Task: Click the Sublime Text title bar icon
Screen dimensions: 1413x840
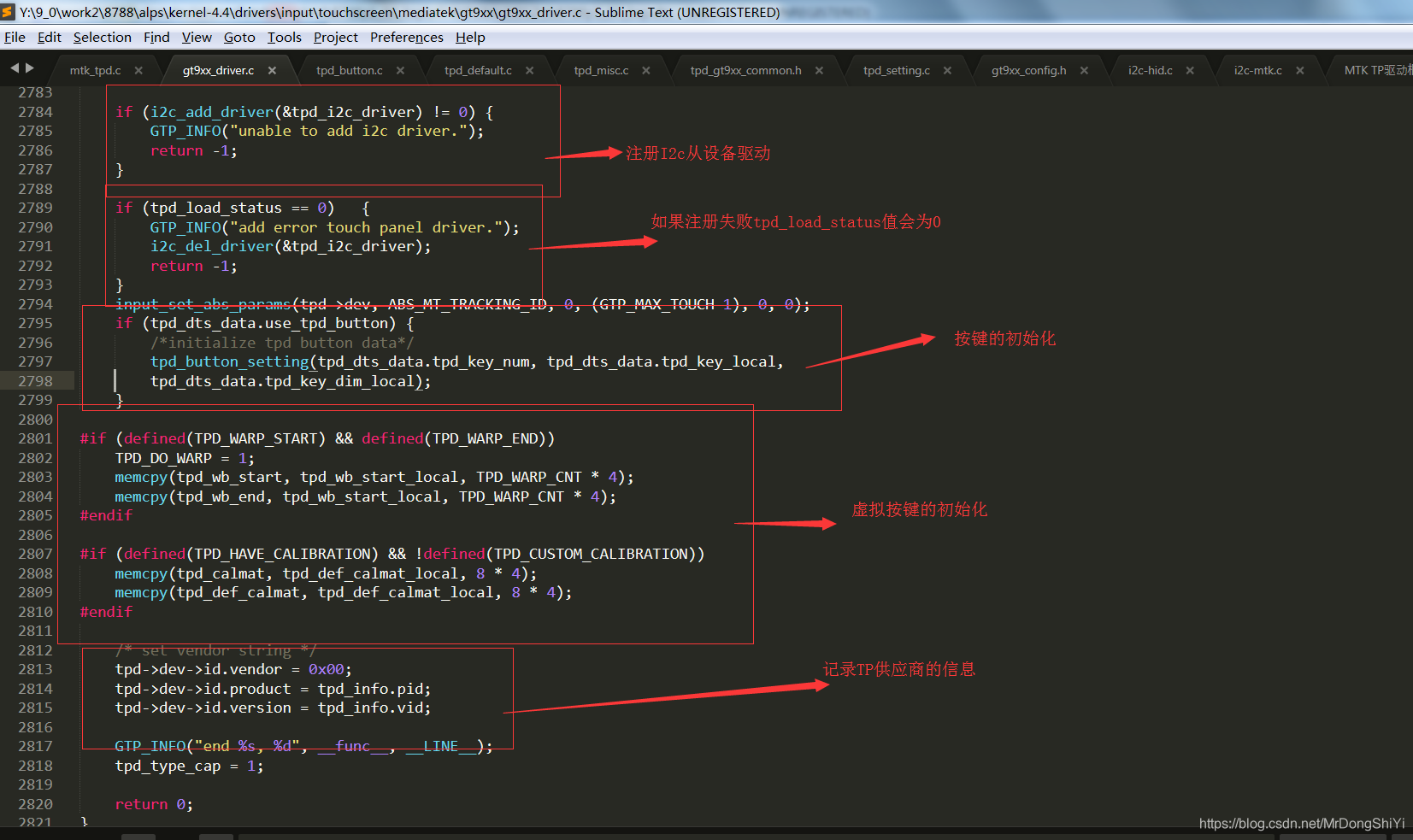Action: point(9,12)
